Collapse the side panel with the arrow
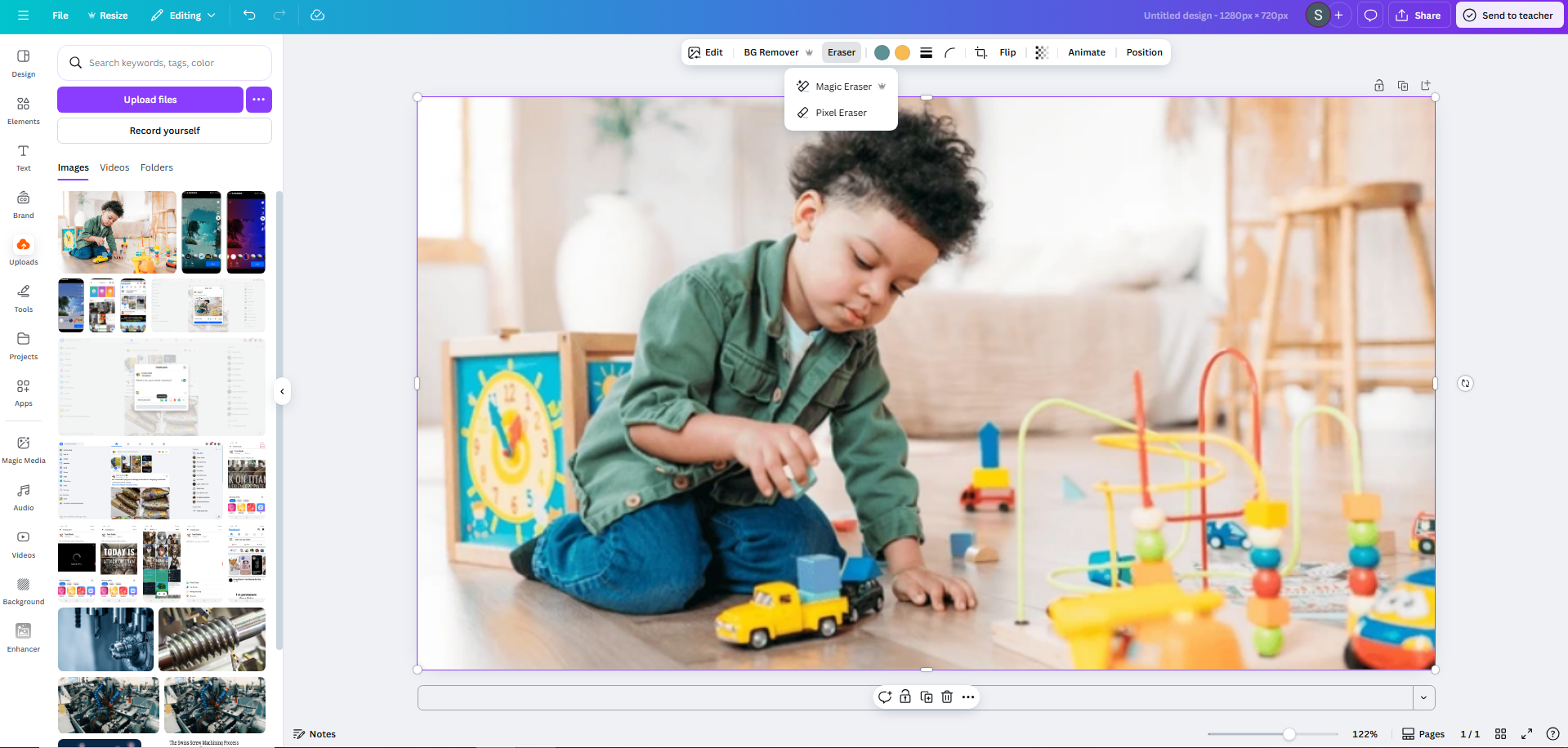This screenshot has height=748, width=1568. pos(282,391)
